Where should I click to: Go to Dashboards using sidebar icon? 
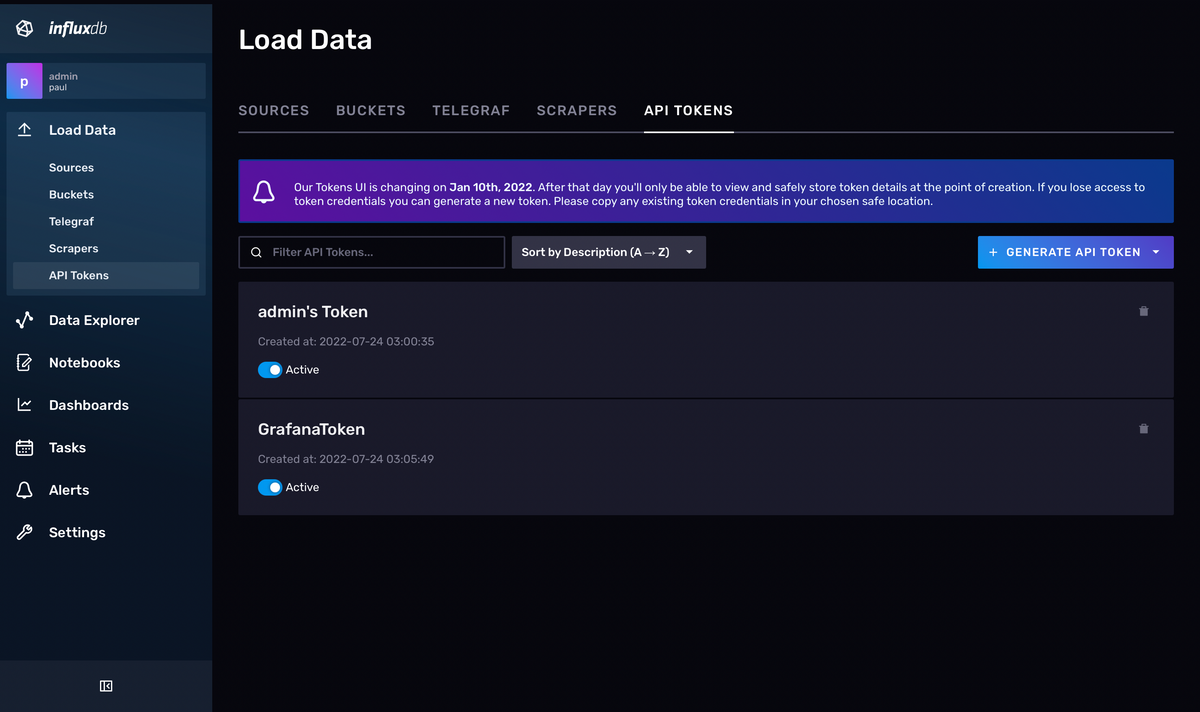pyautogui.click(x=25, y=405)
